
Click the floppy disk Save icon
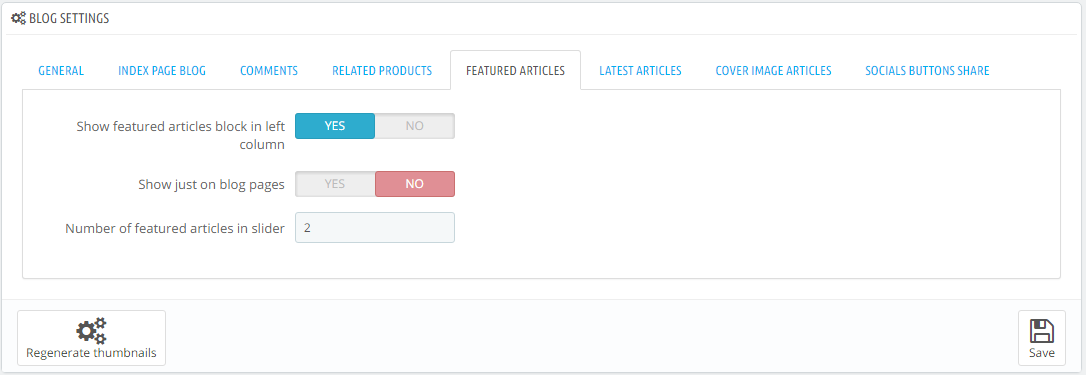(1042, 331)
